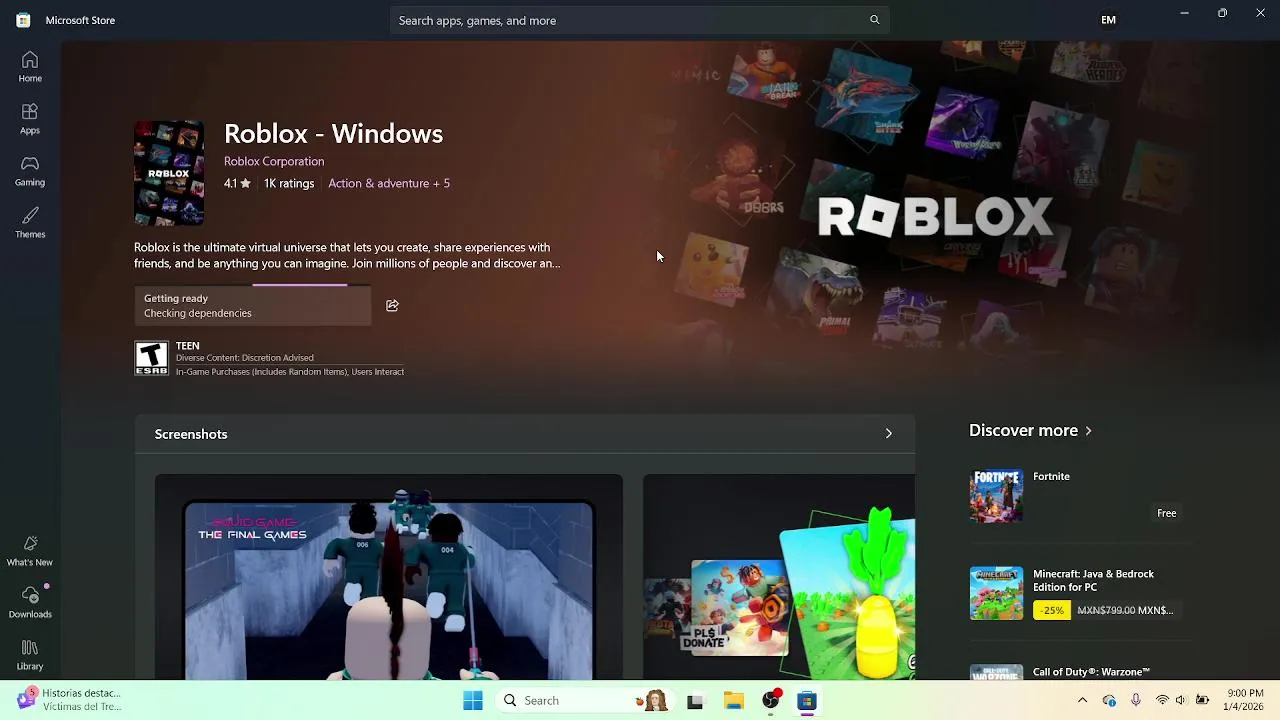1280x720 pixels.
Task: Expand Action & adventure + 5 categories
Action: click(x=389, y=184)
